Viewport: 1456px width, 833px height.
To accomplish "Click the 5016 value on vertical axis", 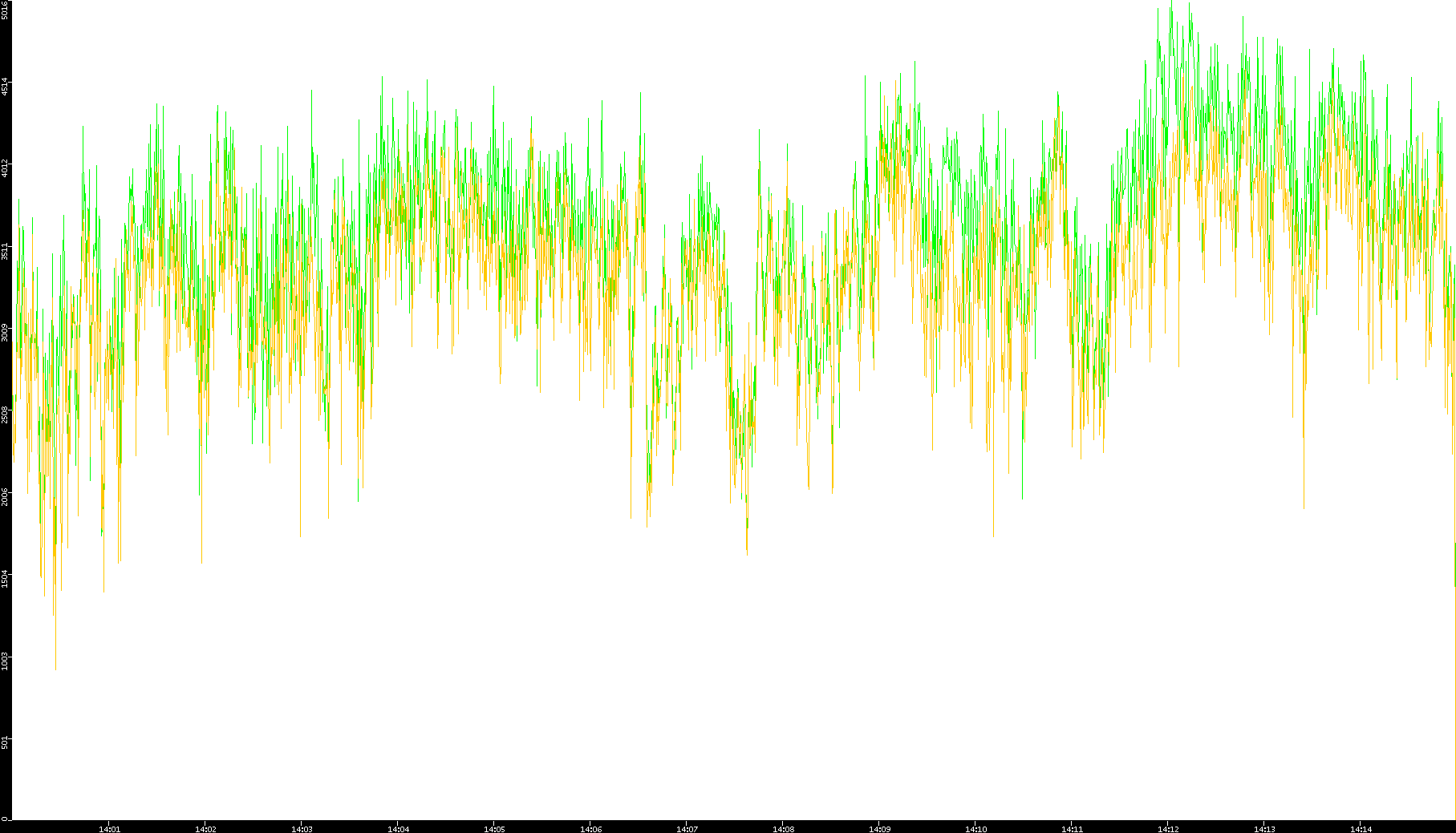I will (x=6, y=9).
